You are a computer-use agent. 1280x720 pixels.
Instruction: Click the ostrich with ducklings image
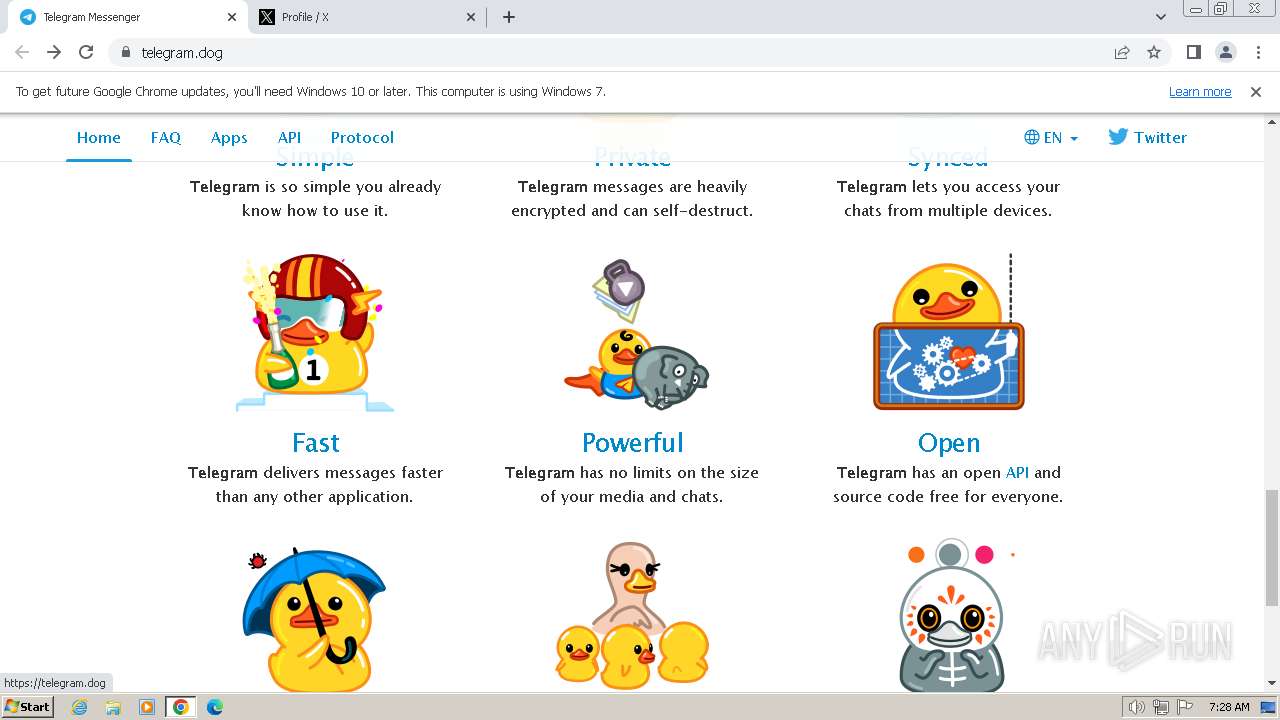click(x=632, y=615)
